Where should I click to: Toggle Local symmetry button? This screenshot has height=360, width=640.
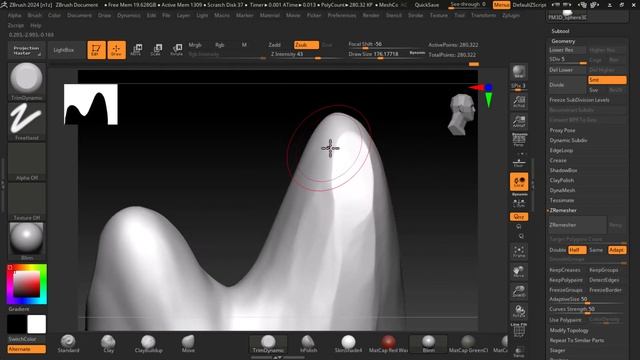519,182
